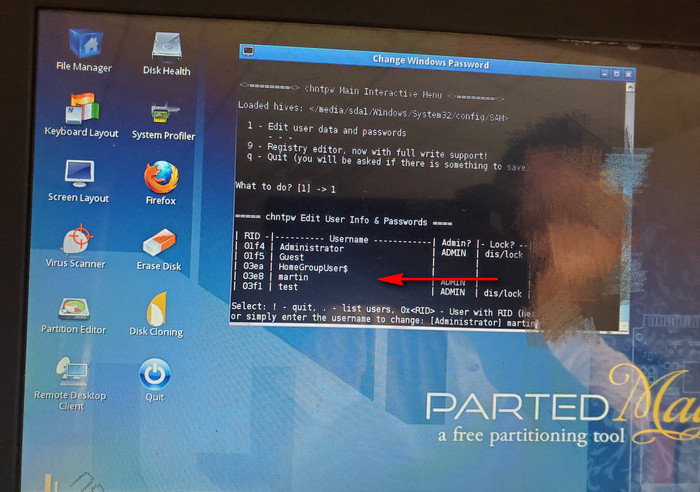Minimize the Change Windows Password window
The image size is (700, 492).
pyautogui.click(x=605, y=73)
